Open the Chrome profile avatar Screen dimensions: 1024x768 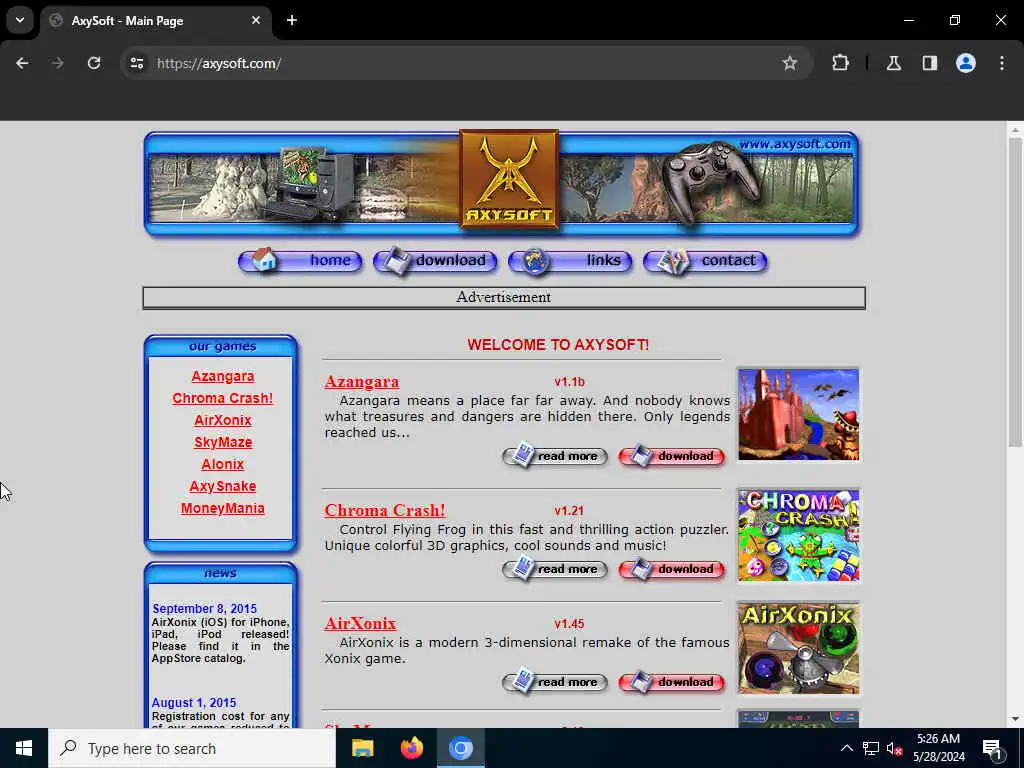click(966, 63)
